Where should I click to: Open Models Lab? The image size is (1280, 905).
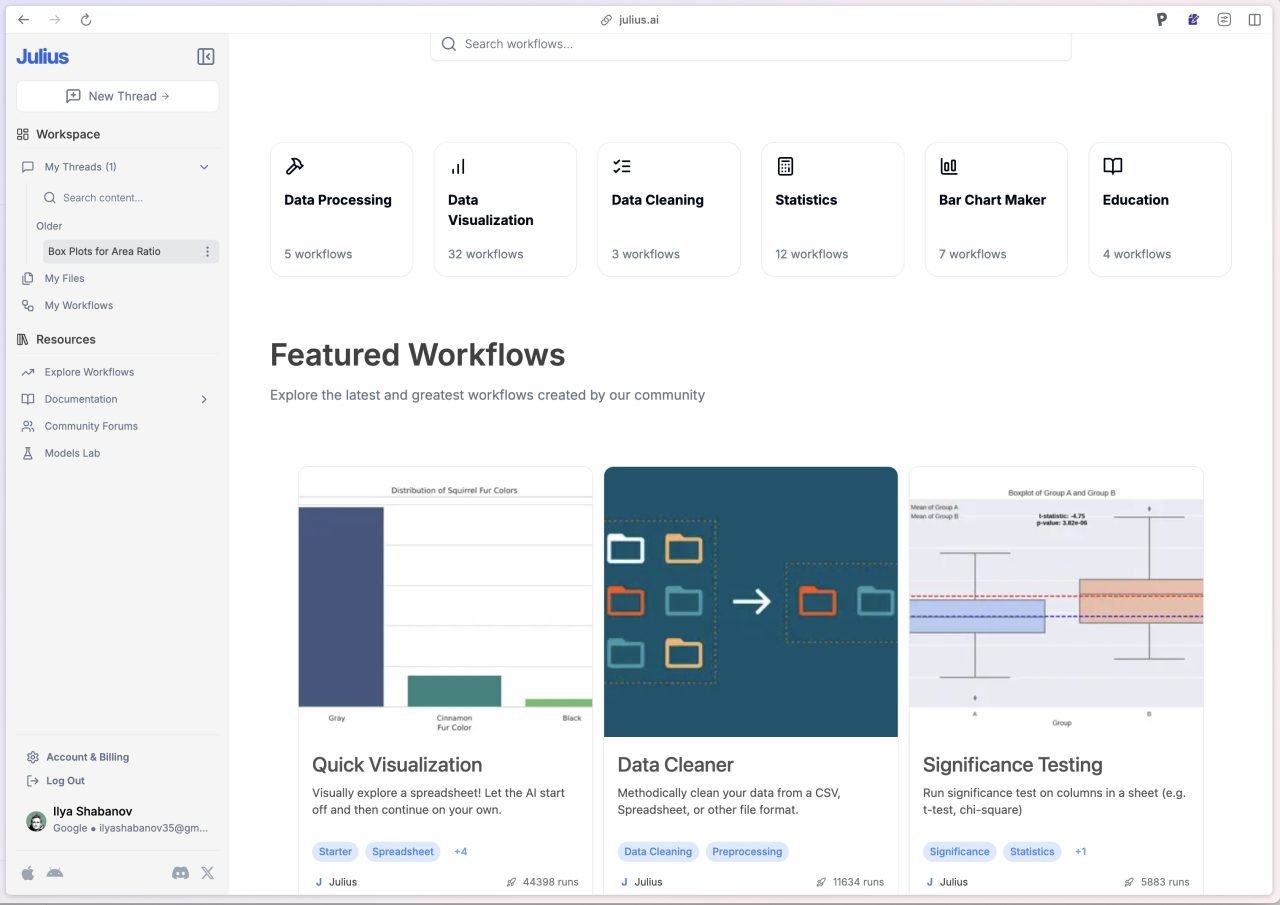click(72, 453)
